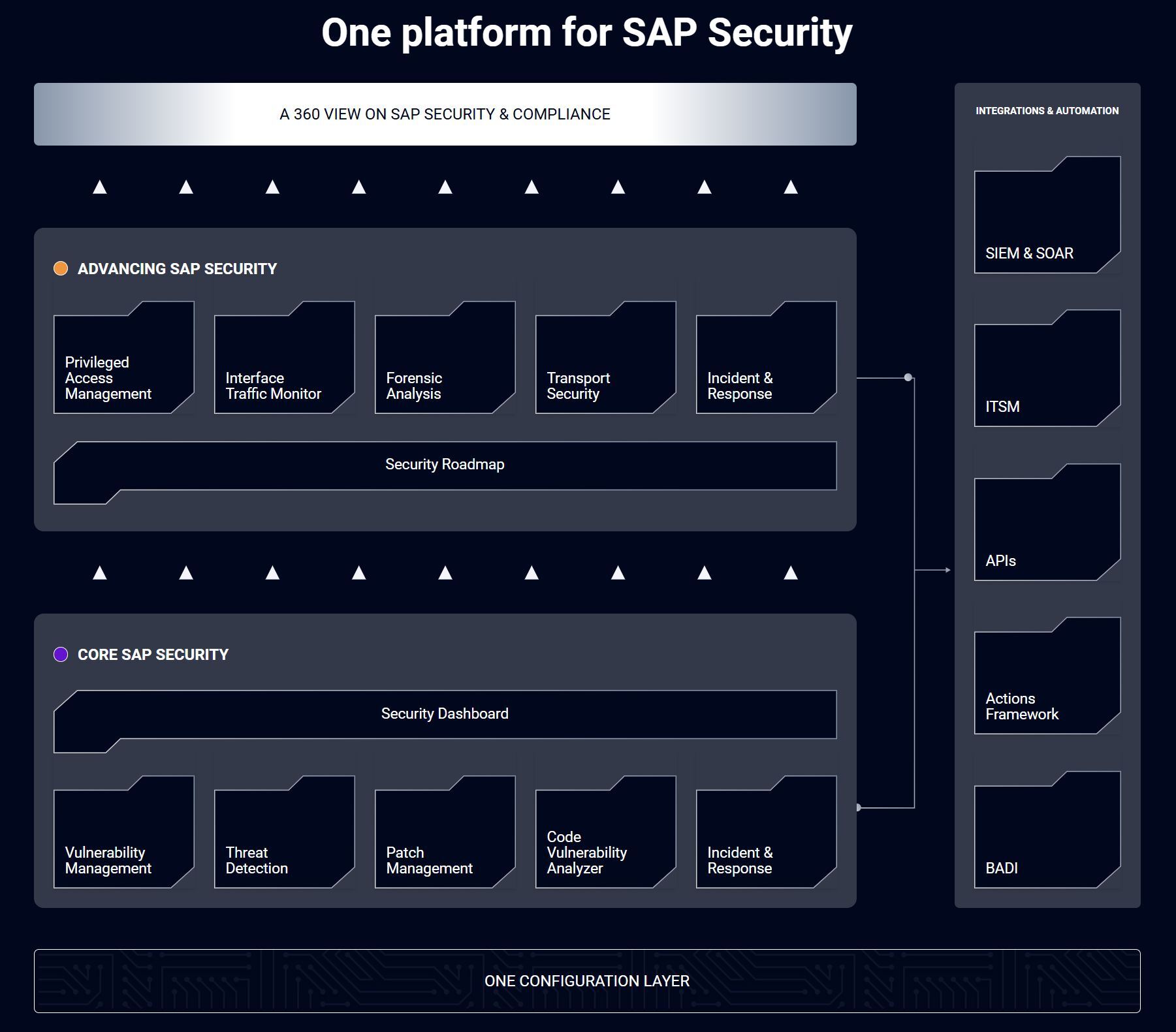Select the Interface Traffic Monitor card
The width and height of the screenshot is (1176, 1032).
click(284, 357)
